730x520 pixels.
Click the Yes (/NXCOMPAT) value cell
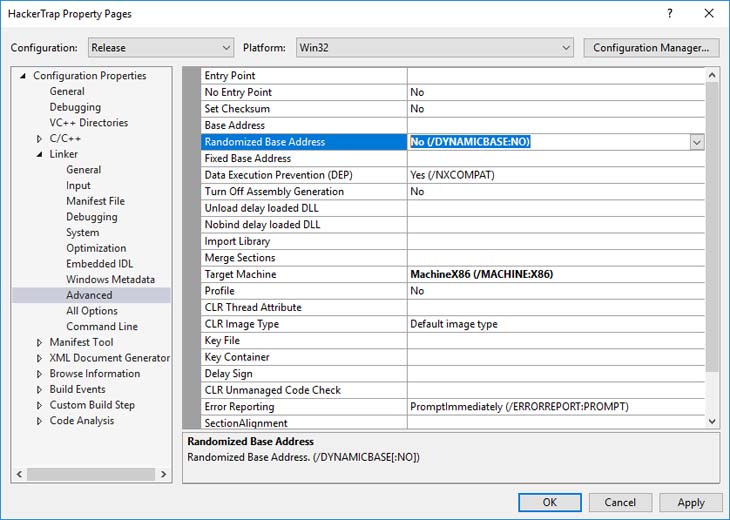pos(556,175)
